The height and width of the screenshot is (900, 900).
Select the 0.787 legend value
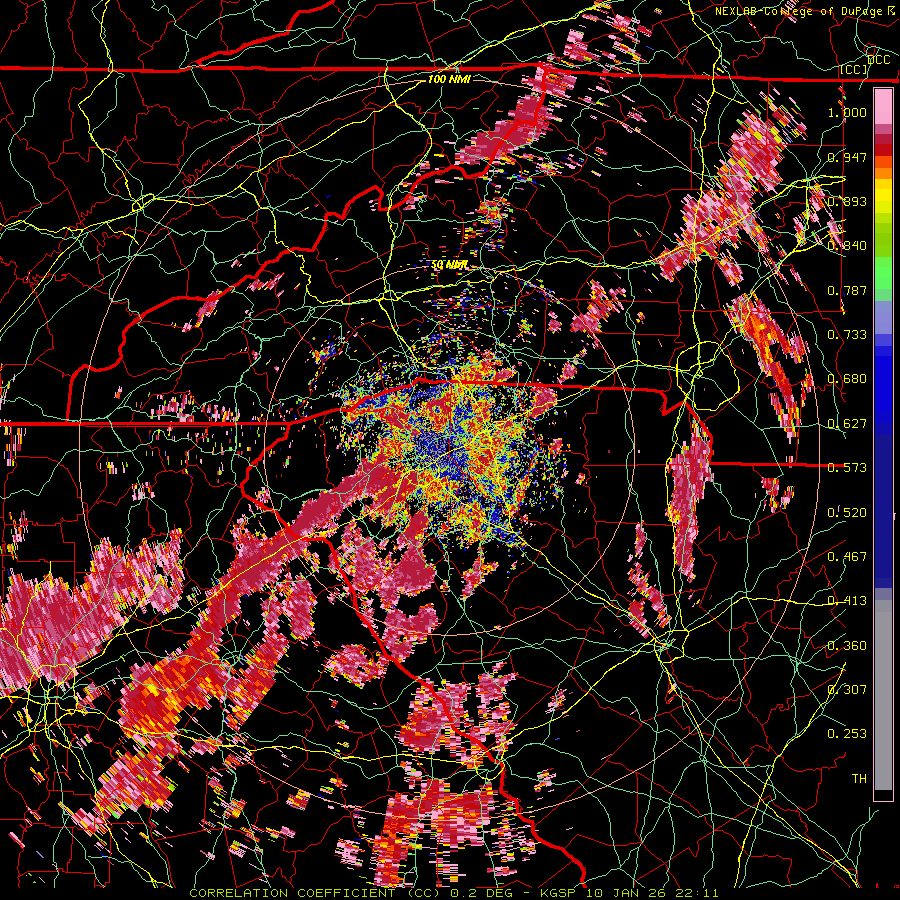point(847,290)
